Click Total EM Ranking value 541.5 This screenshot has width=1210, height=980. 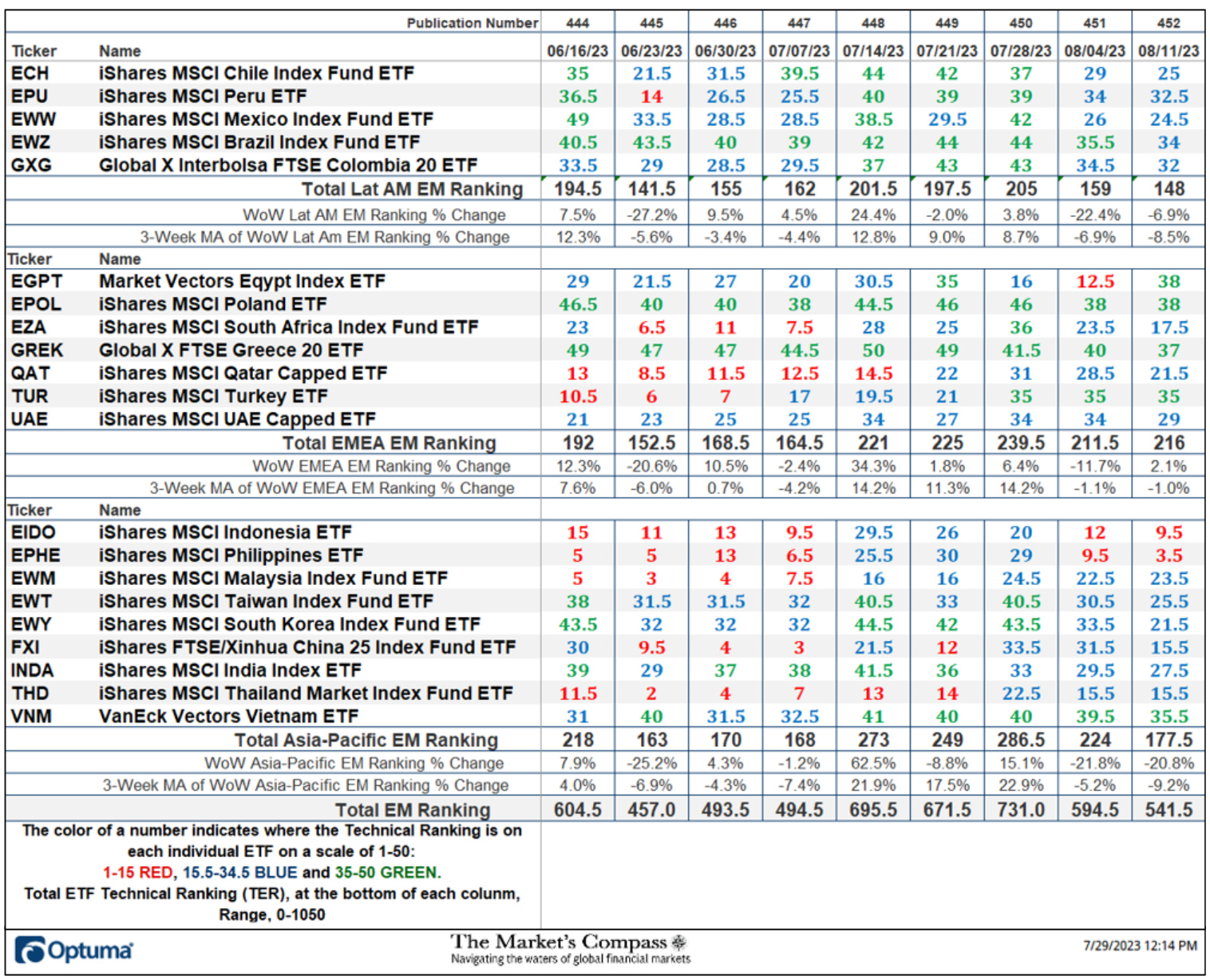1168,811
